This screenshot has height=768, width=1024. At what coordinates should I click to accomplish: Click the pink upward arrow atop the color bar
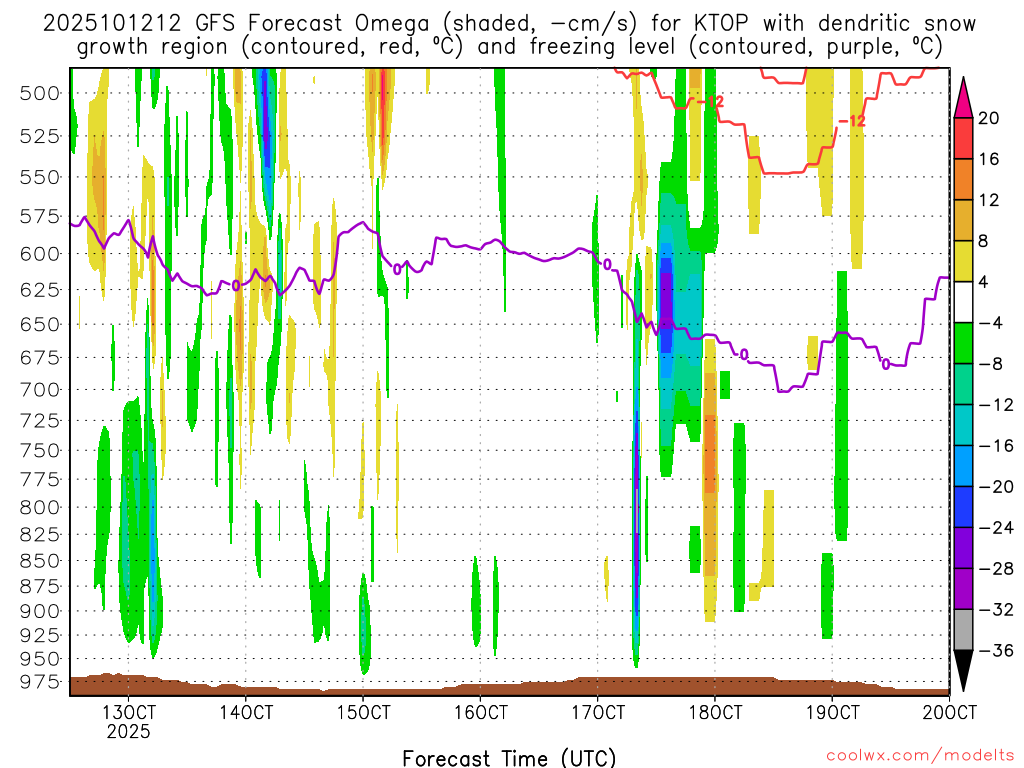(x=963, y=97)
